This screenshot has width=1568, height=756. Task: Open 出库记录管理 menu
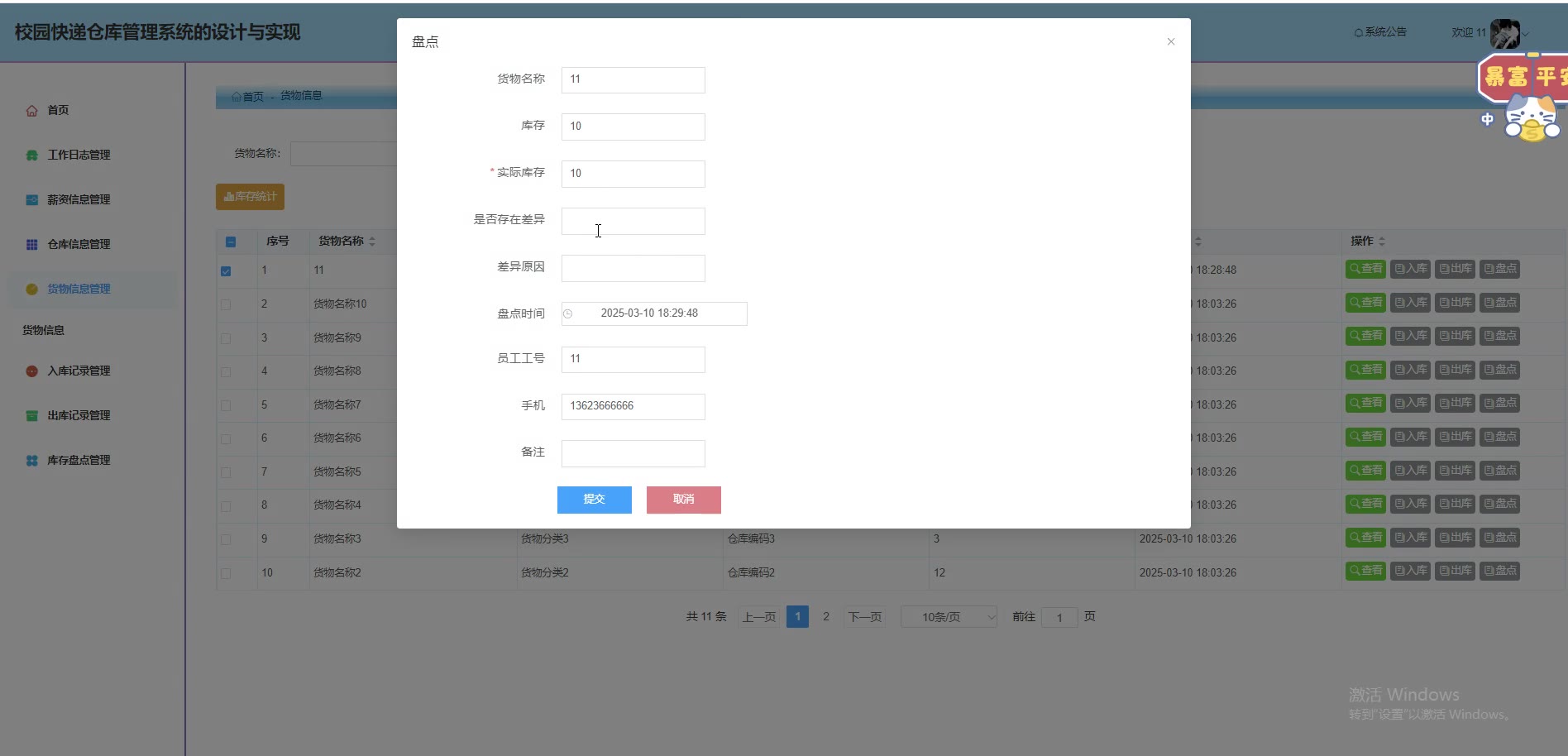[79, 416]
